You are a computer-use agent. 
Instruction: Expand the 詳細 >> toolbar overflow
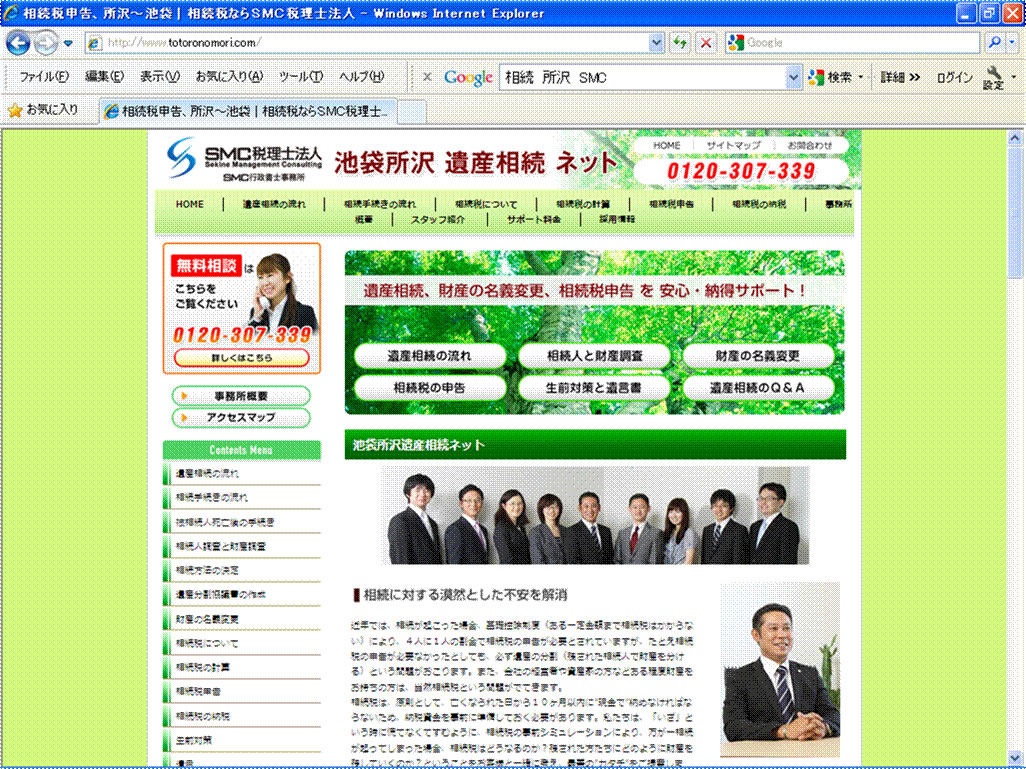click(x=900, y=77)
